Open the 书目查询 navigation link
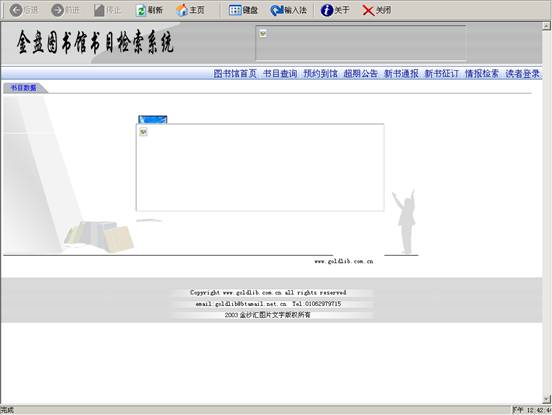This screenshot has height=415, width=552. tap(280, 74)
